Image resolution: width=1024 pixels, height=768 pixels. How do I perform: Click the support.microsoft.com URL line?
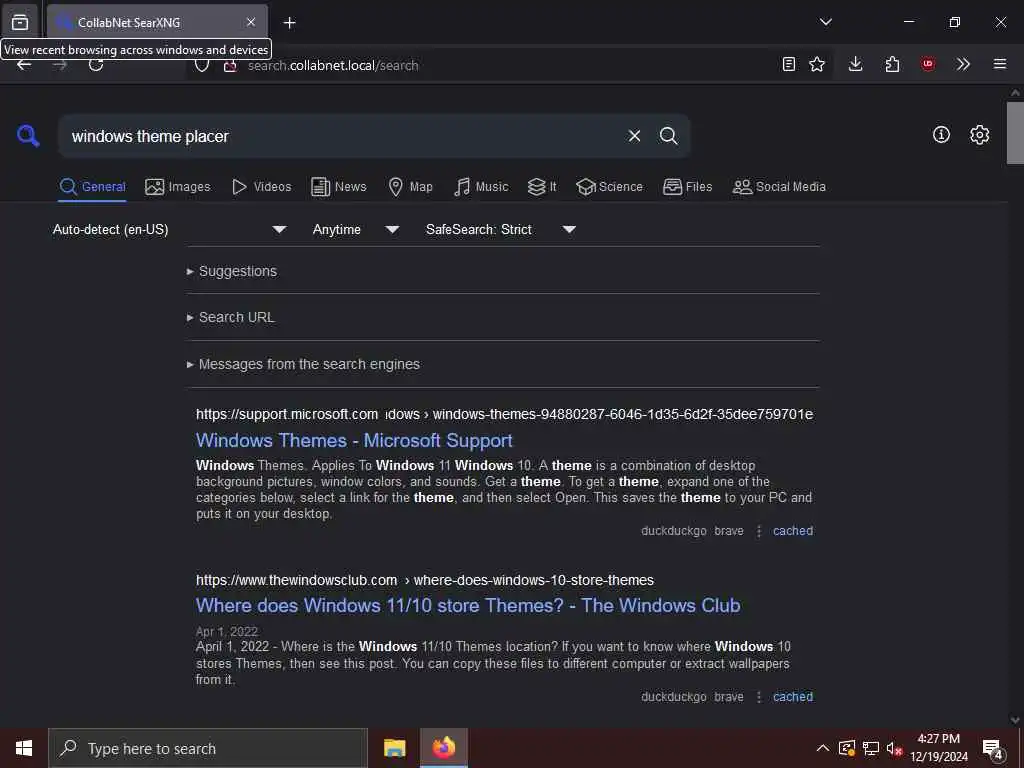click(504, 414)
